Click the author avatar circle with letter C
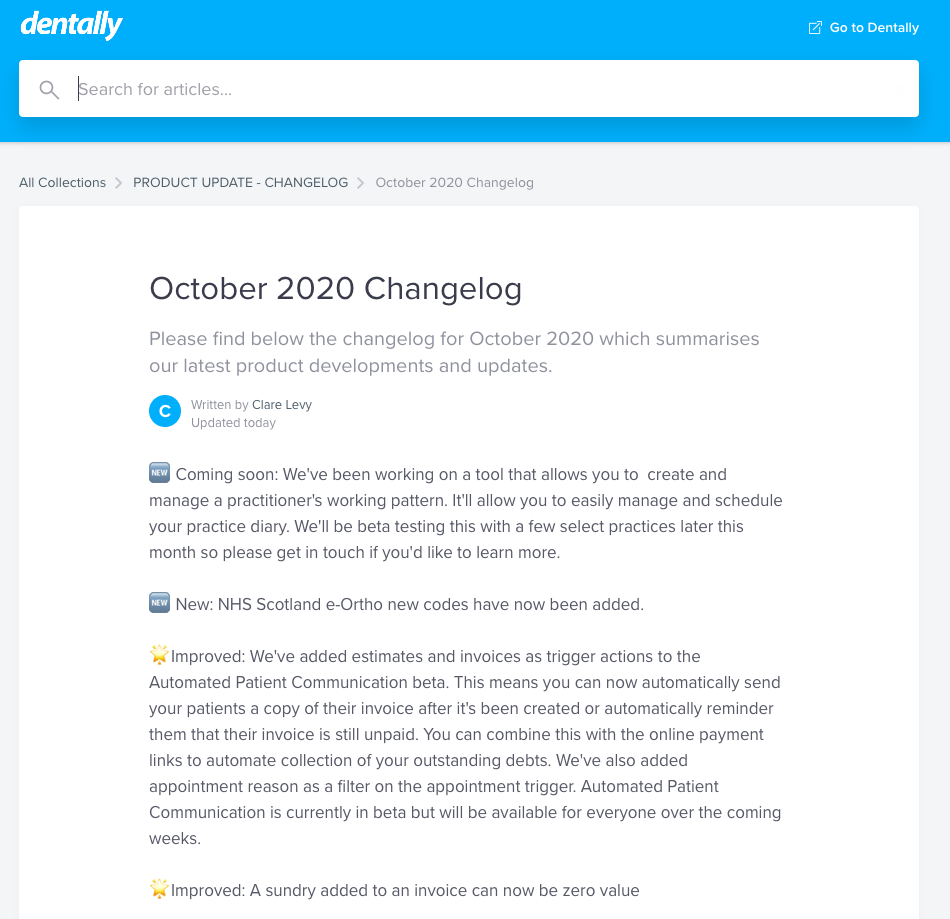Screen dimensions: 950x919 click(x=165, y=411)
